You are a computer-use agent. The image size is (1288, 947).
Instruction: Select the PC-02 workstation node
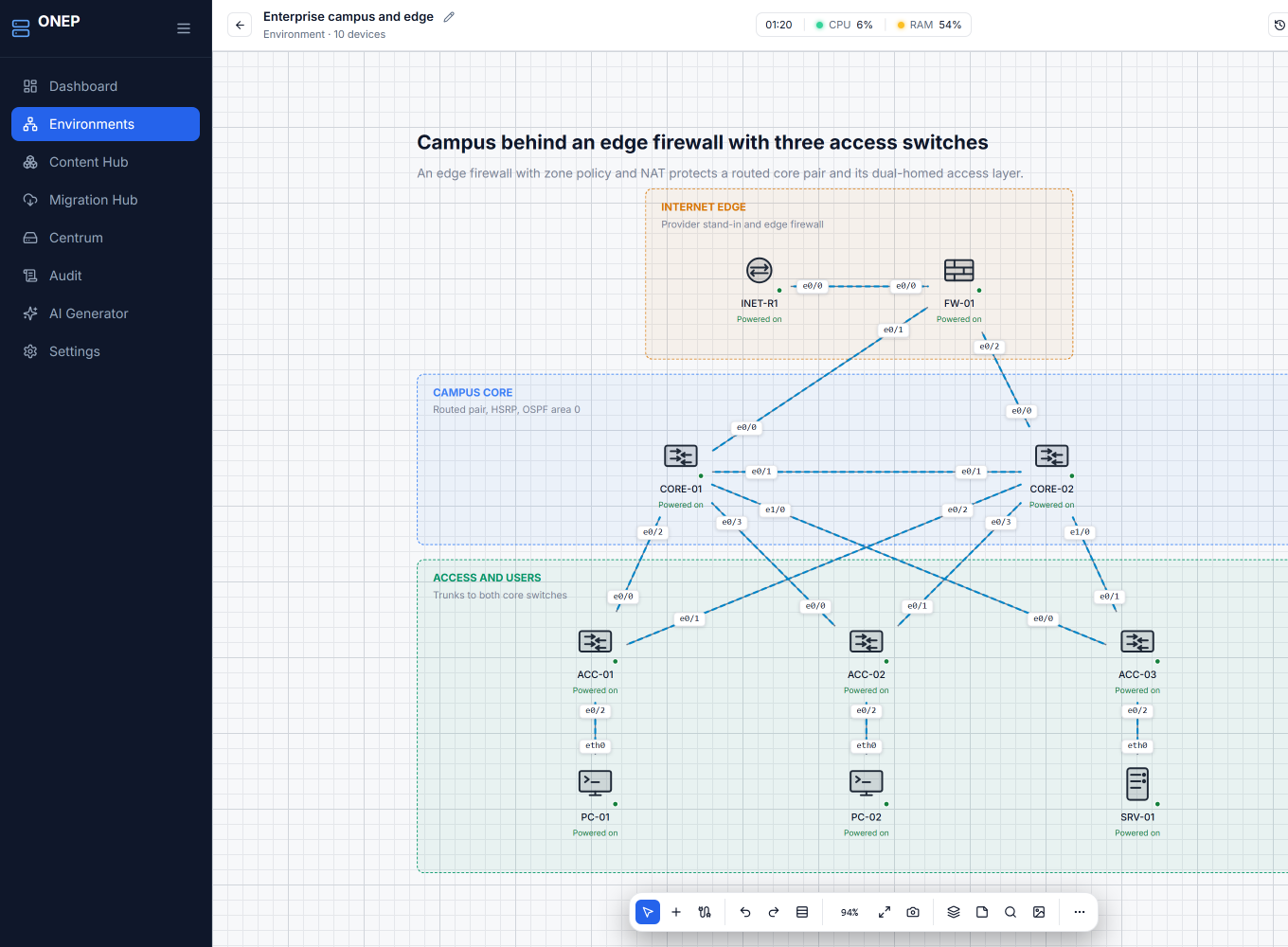[867, 783]
